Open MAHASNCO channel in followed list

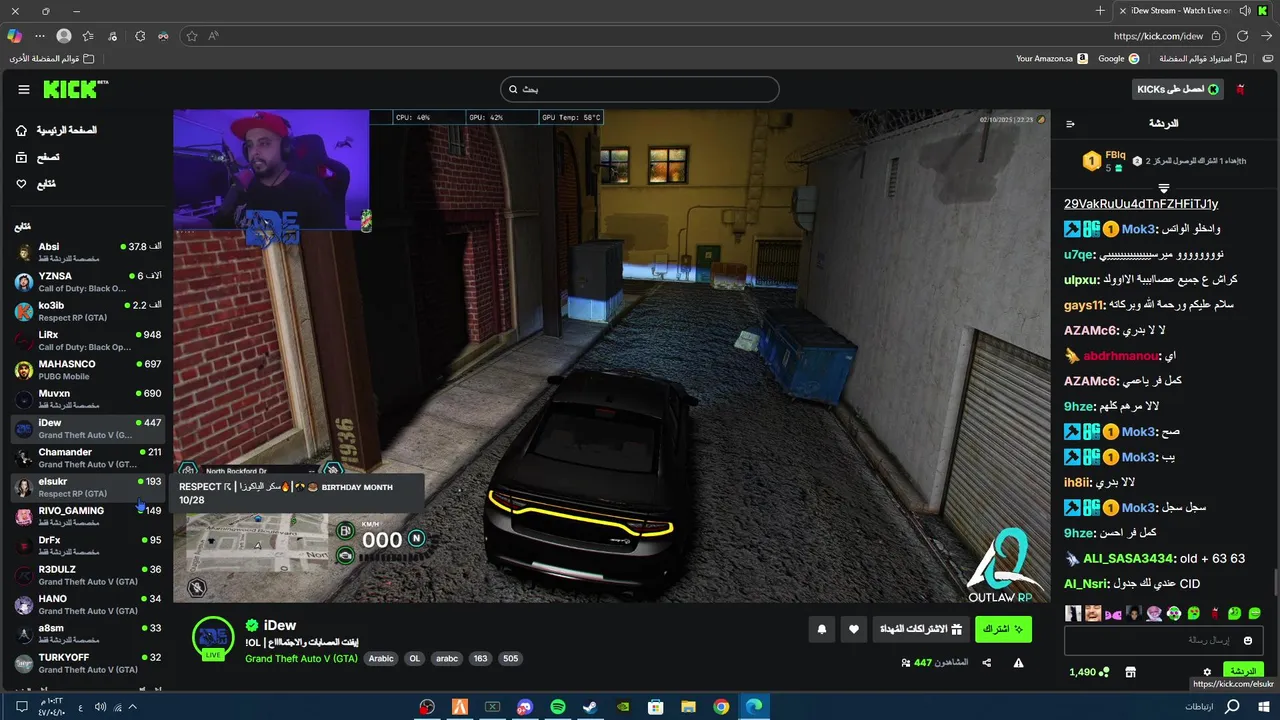point(88,370)
